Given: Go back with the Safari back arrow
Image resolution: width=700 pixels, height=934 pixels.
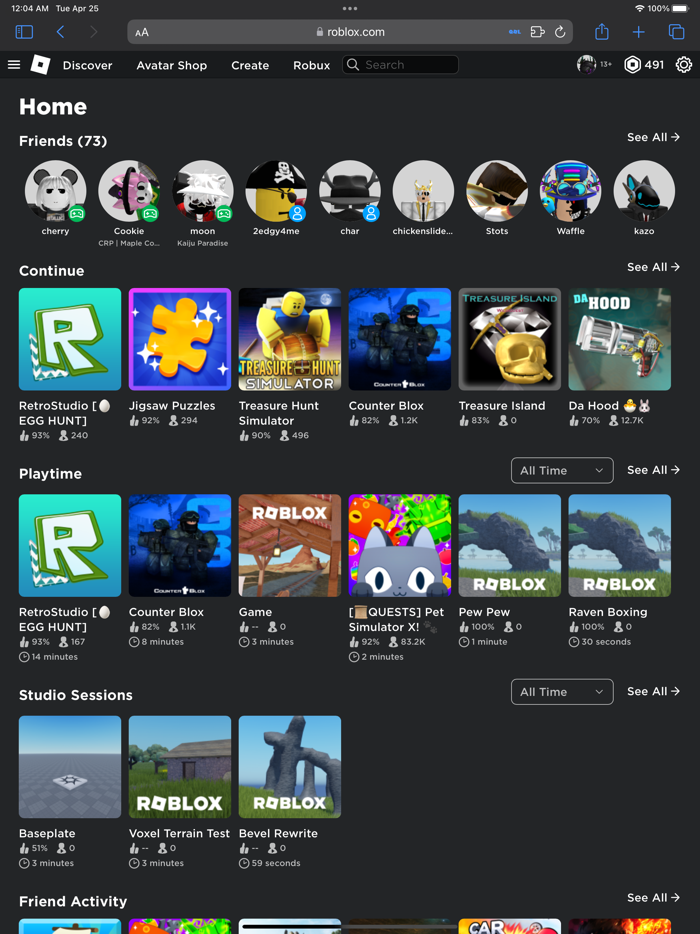Looking at the screenshot, I should click(x=60, y=32).
